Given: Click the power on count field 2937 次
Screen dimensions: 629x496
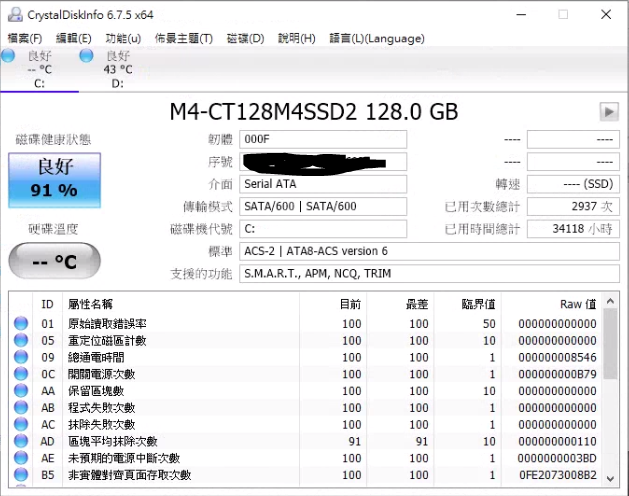Looking at the screenshot, I should tap(573, 206).
